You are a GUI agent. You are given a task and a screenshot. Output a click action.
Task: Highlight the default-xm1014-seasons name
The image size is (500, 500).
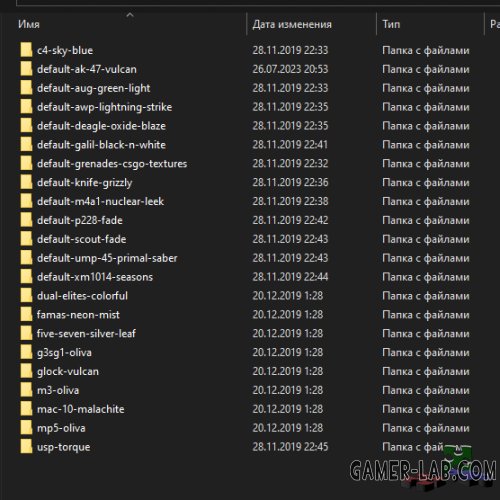pos(95,277)
